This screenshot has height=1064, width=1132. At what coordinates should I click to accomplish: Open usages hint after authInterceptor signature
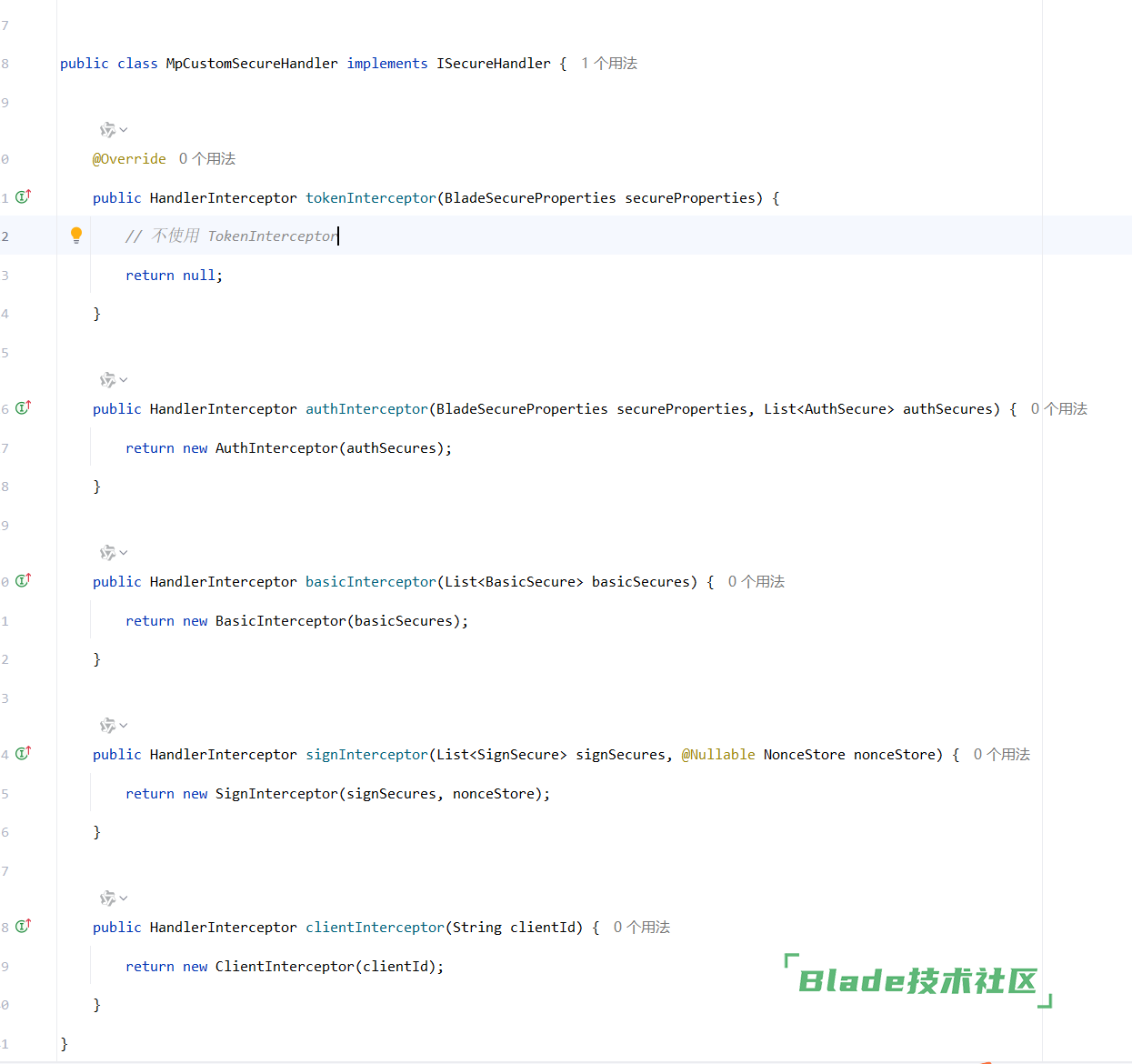(1058, 409)
